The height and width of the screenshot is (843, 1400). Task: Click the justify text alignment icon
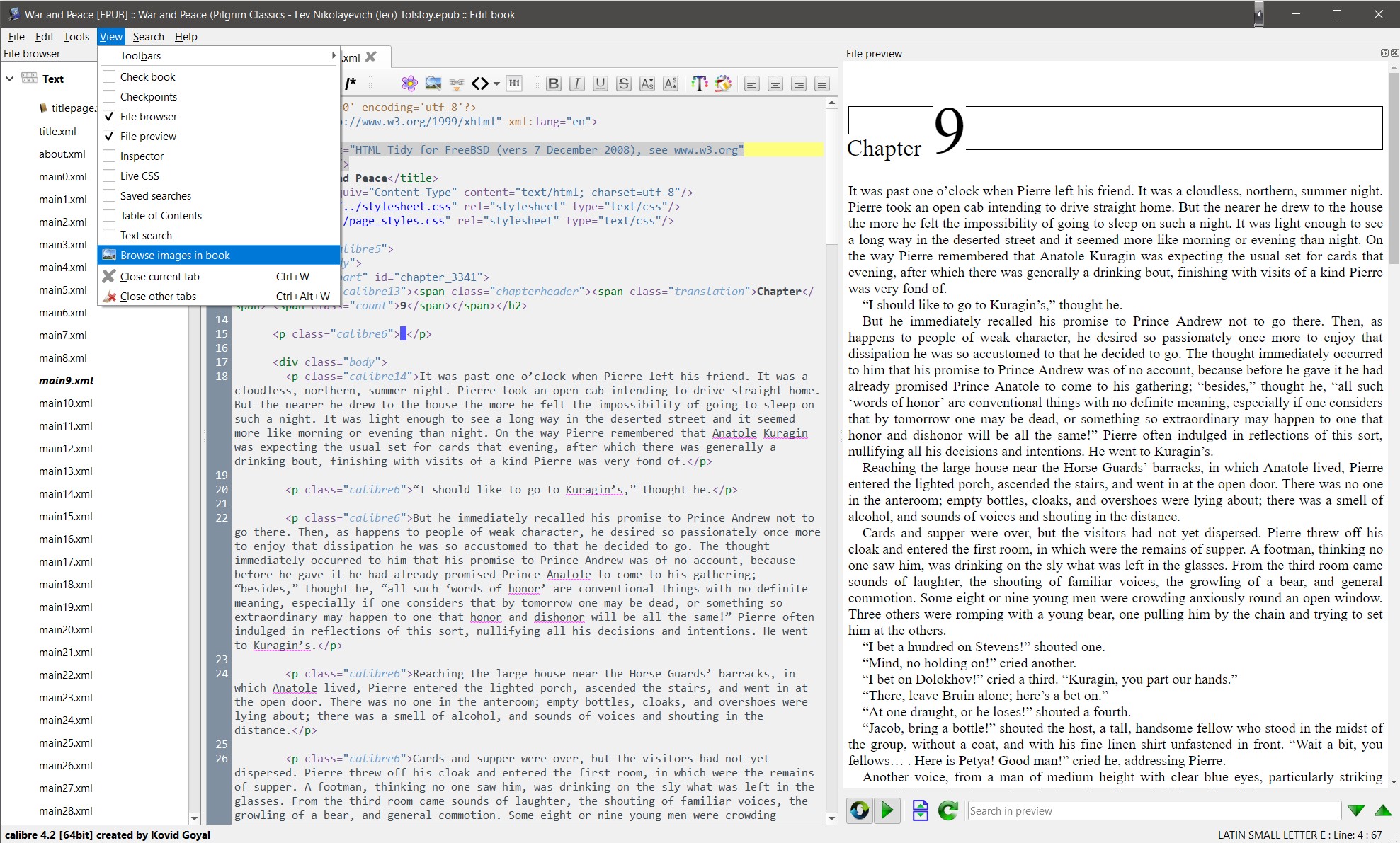(821, 84)
